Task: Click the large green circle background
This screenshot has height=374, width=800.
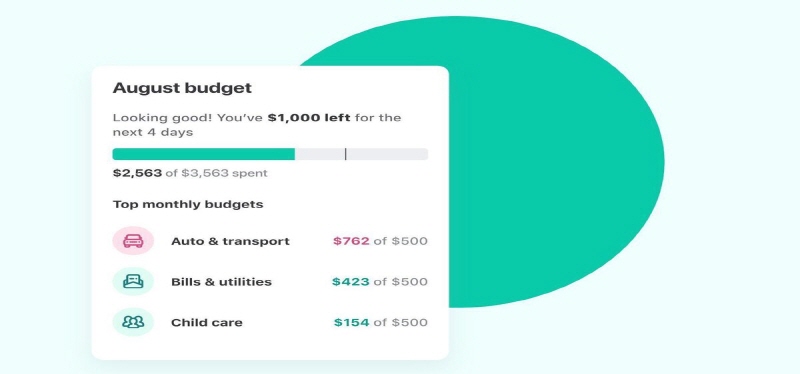Action: (556, 162)
